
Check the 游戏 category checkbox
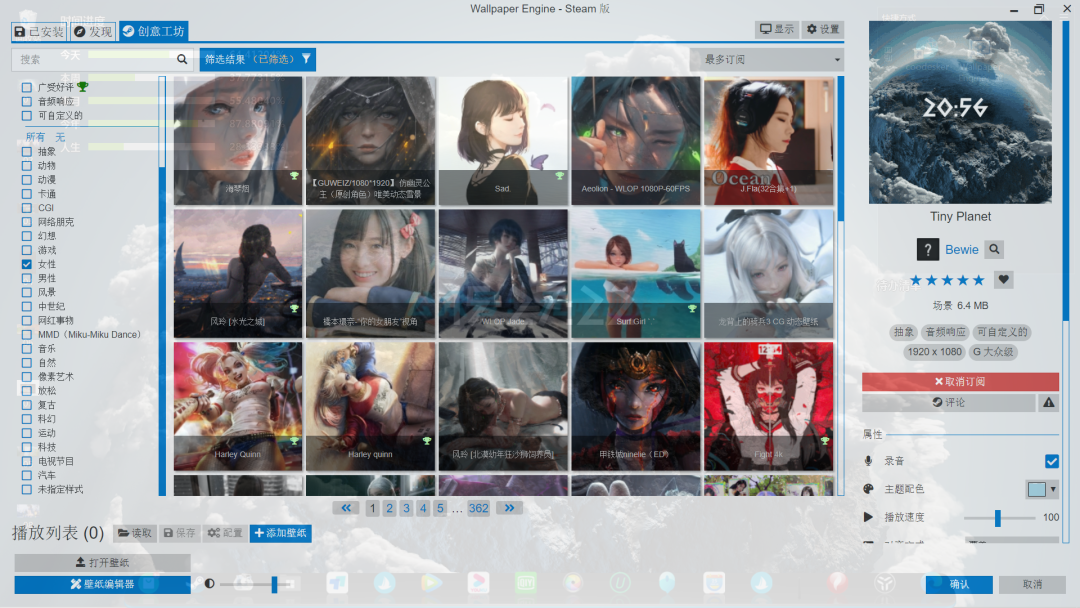coord(26,251)
